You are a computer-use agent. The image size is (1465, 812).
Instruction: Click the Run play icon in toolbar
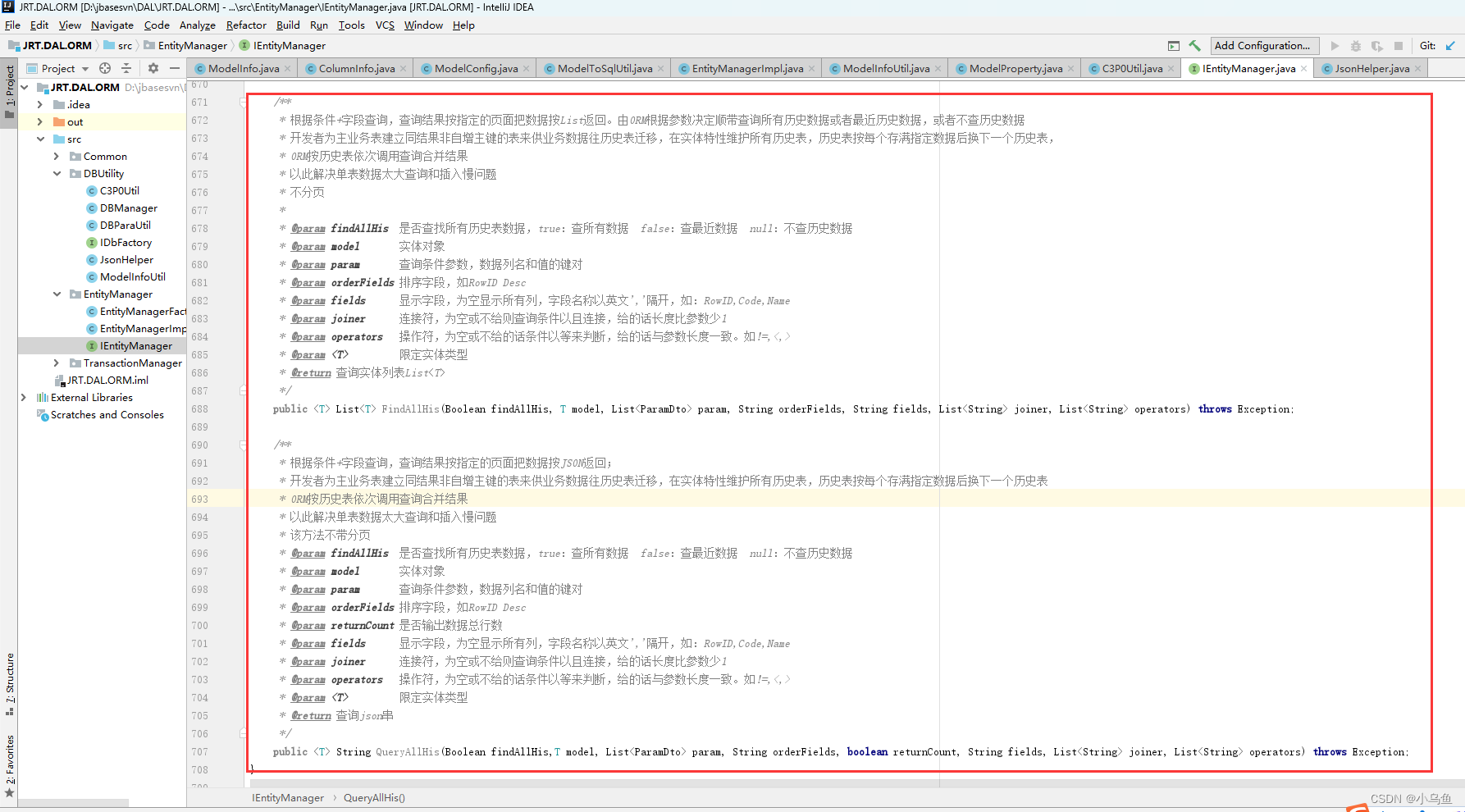pos(1335,46)
